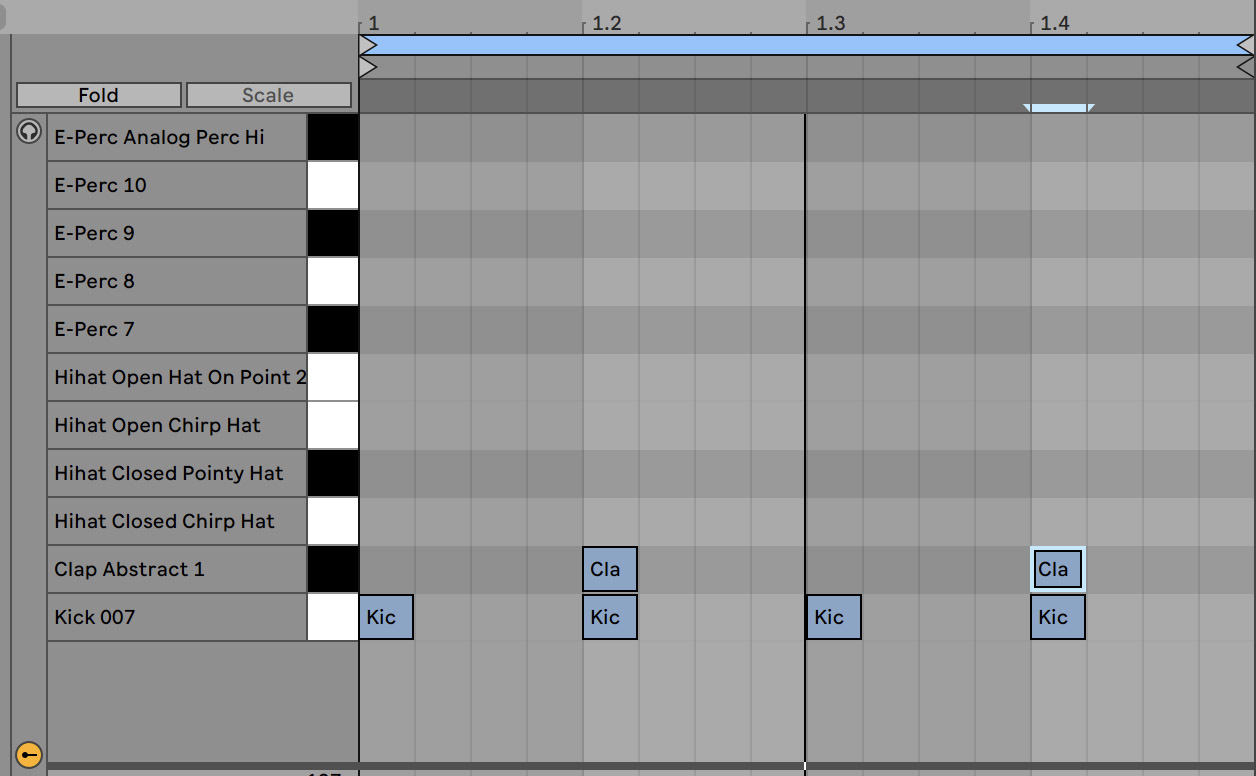Select the Clap Abstract note at beat 1.2

(609, 568)
